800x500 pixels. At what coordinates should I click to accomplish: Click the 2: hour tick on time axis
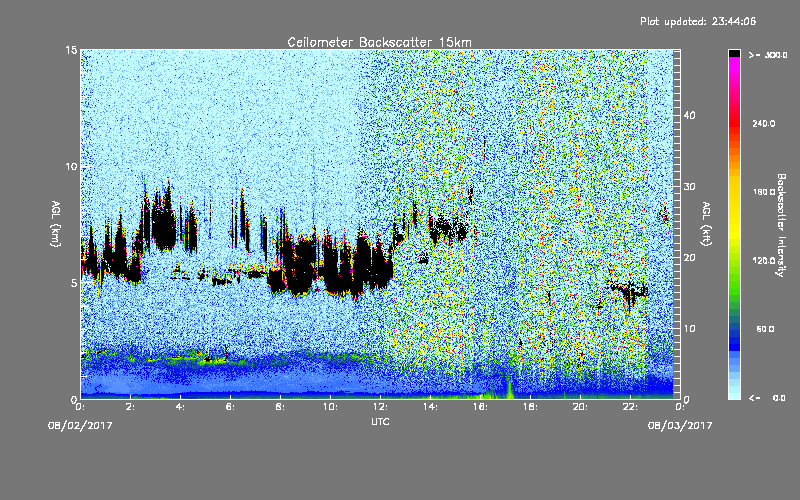click(x=131, y=407)
